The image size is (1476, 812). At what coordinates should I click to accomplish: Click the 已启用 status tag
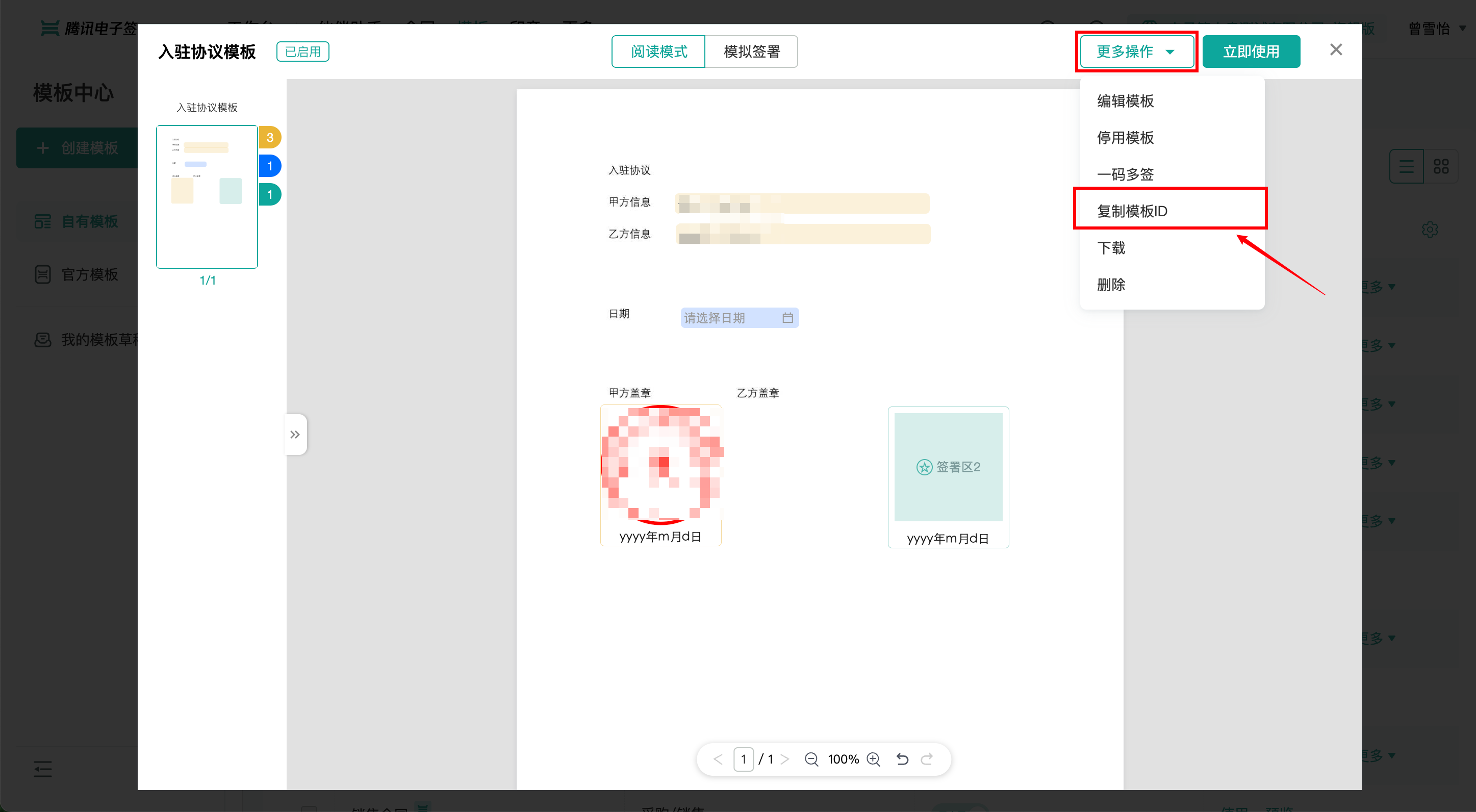coord(302,52)
